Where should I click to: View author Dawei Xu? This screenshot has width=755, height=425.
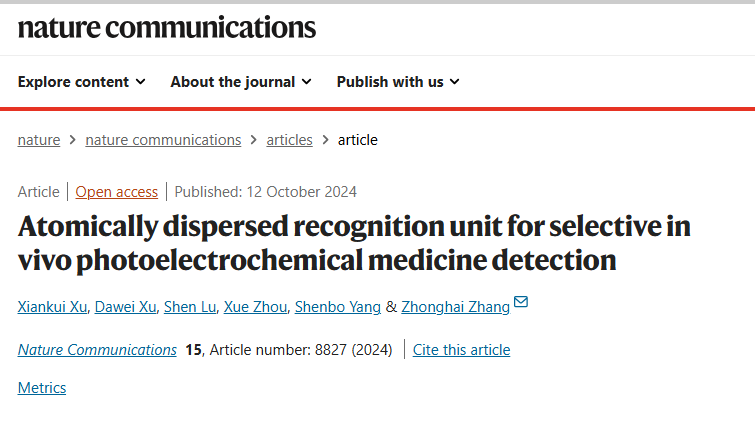(125, 307)
